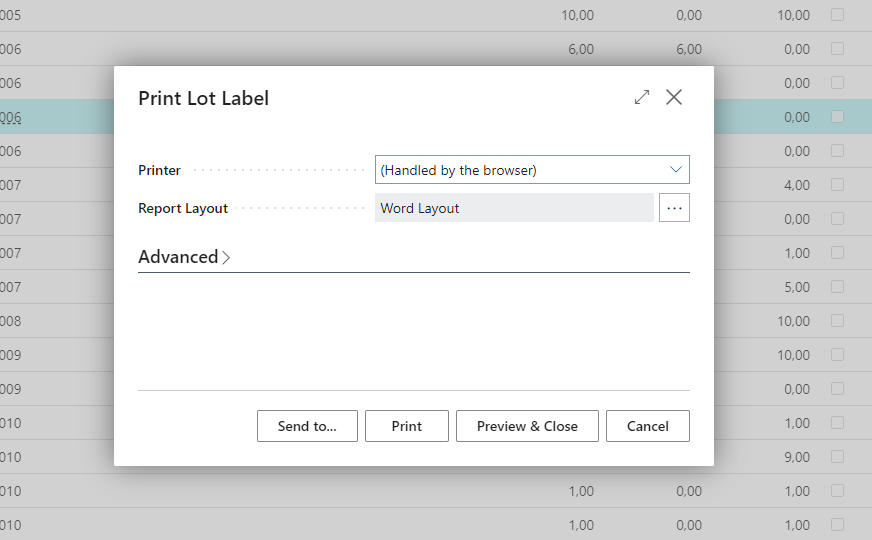
Task: Select the 9,00 value cell
Action: point(797,457)
